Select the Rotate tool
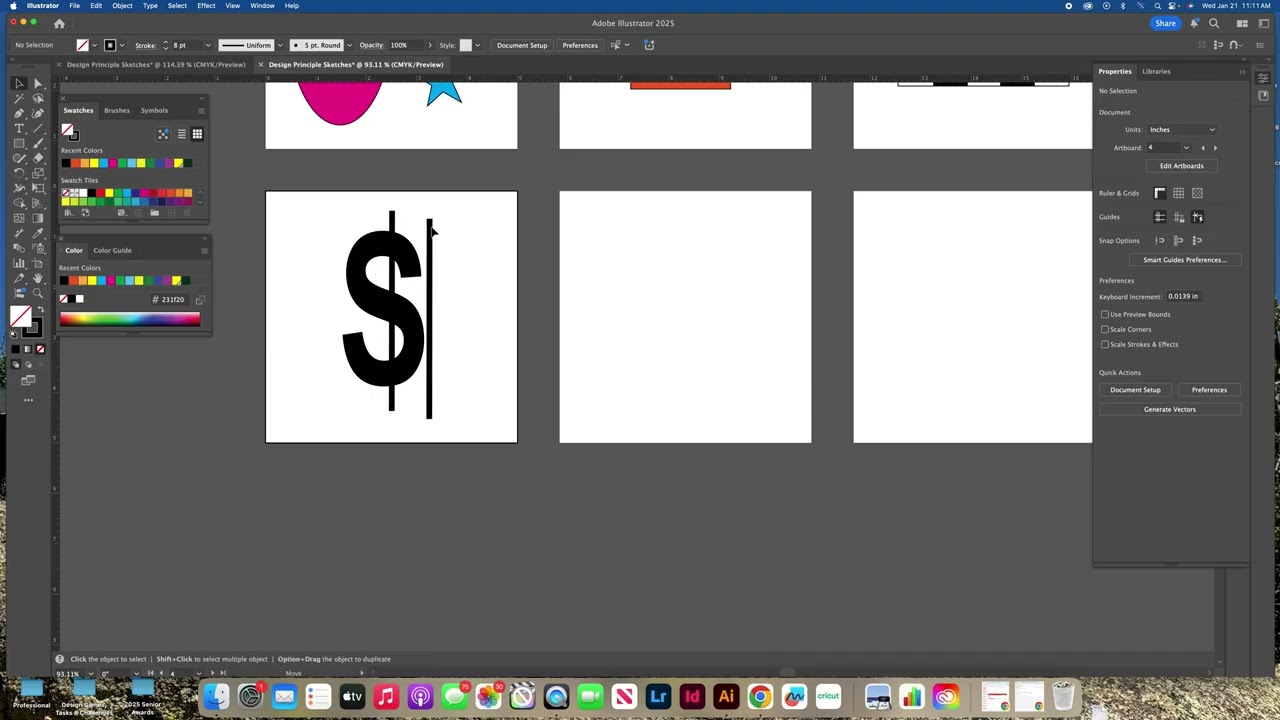 point(19,172)
